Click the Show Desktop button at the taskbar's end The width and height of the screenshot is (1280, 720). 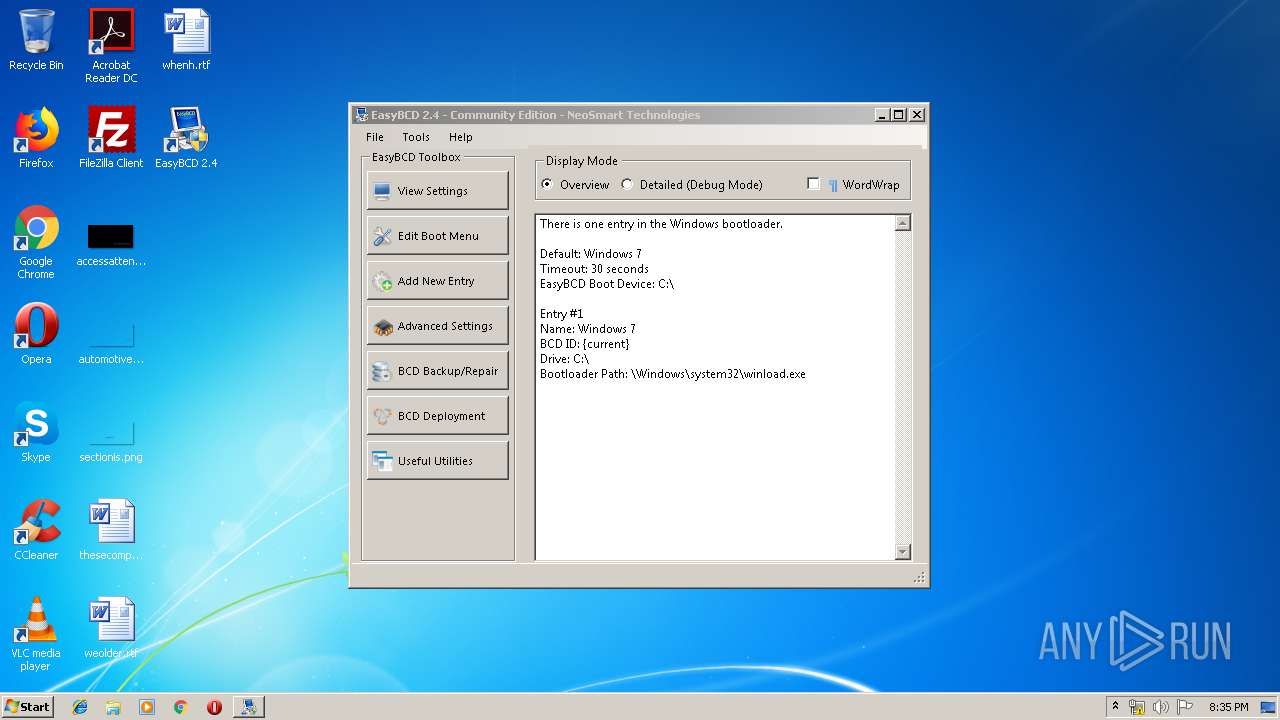[x=1270, y=707]
